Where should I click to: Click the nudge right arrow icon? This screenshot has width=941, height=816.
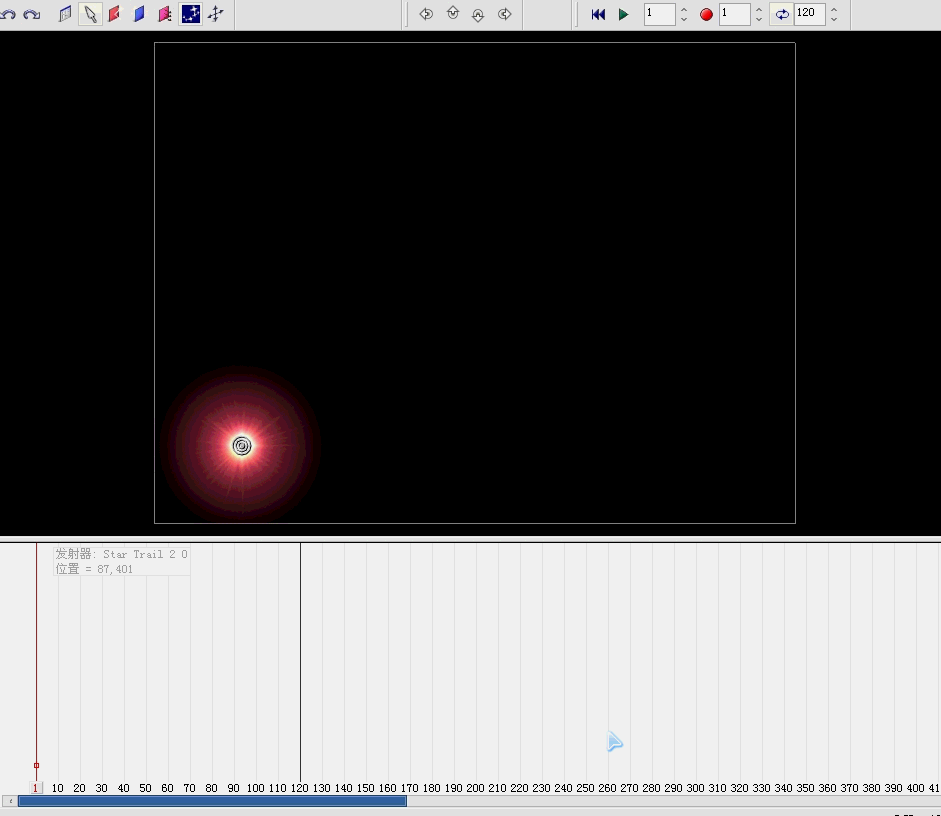[505, 14]
